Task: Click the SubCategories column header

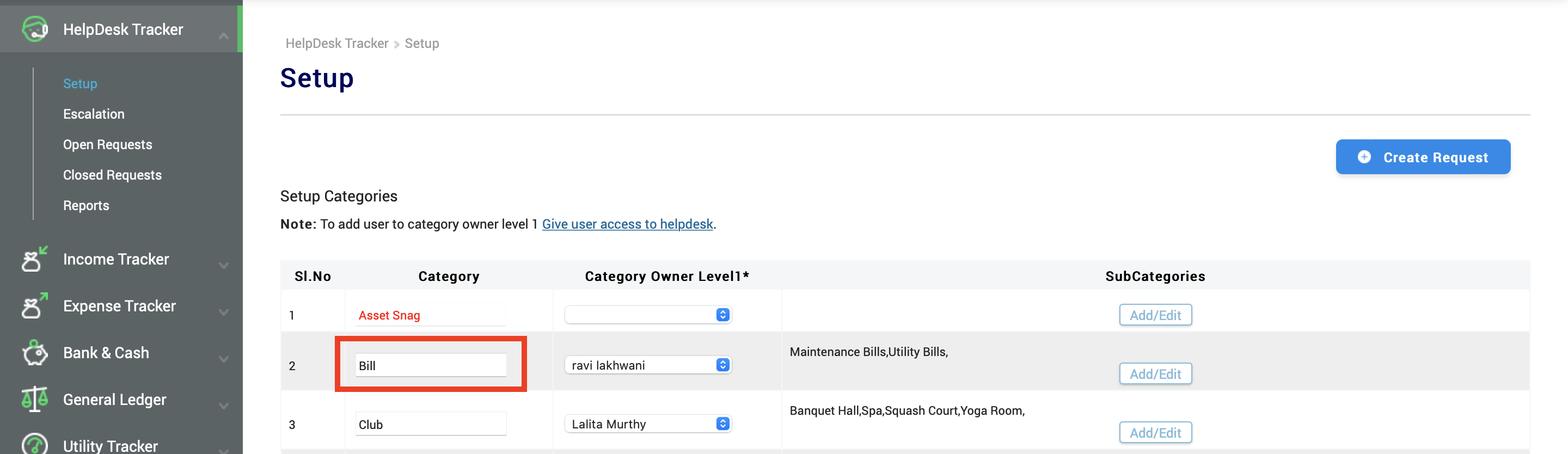Action: [x=1155, y=277]
